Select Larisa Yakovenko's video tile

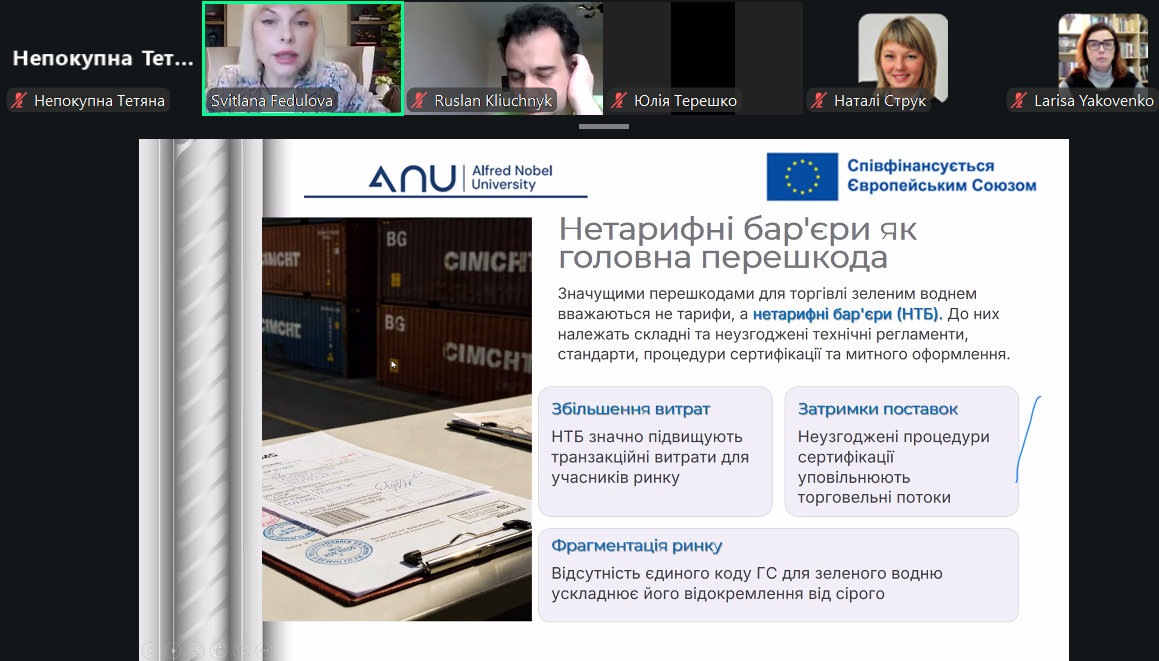coord(1103,50)
